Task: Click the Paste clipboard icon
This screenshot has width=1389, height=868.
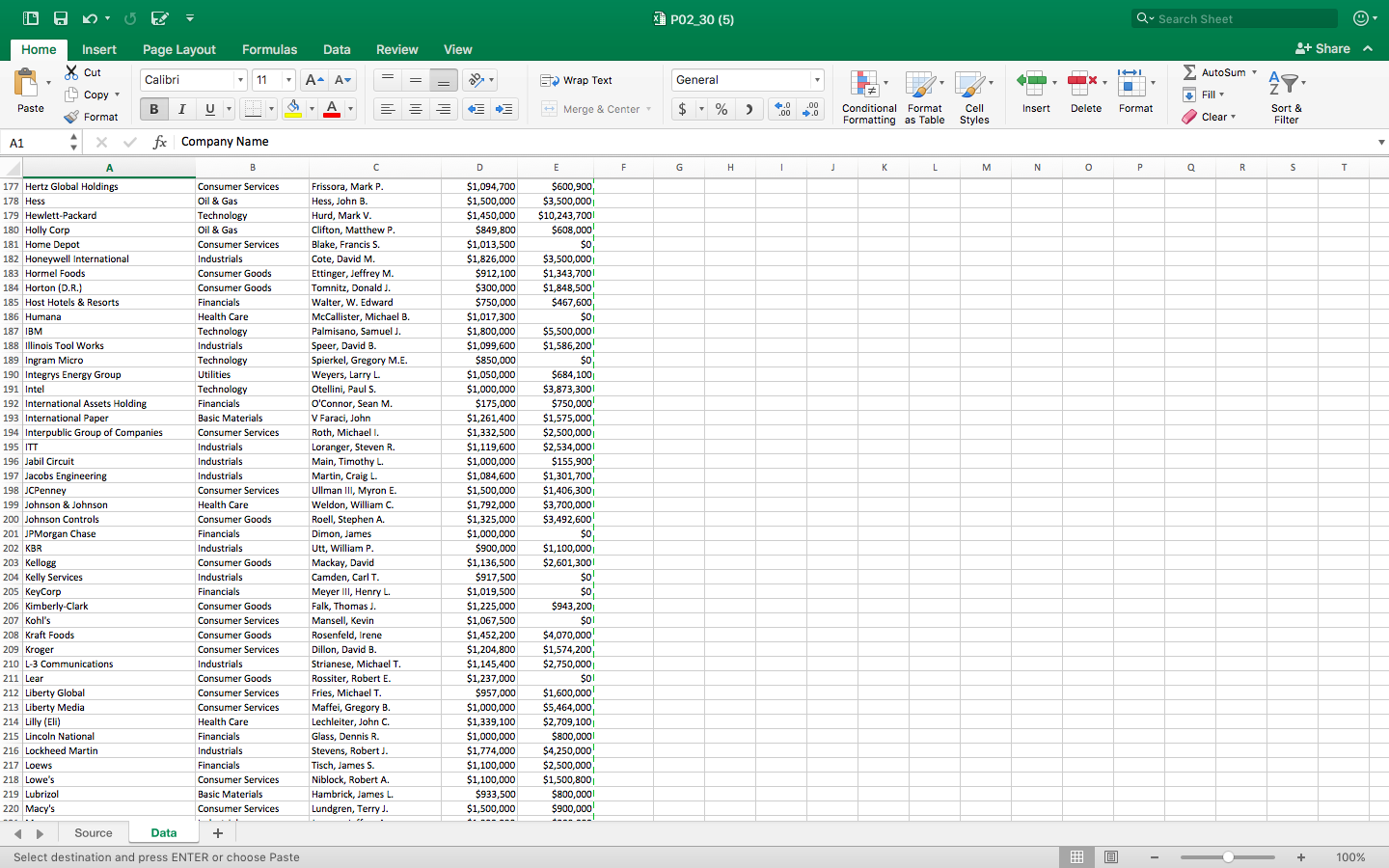Action: tap(27, 82)
